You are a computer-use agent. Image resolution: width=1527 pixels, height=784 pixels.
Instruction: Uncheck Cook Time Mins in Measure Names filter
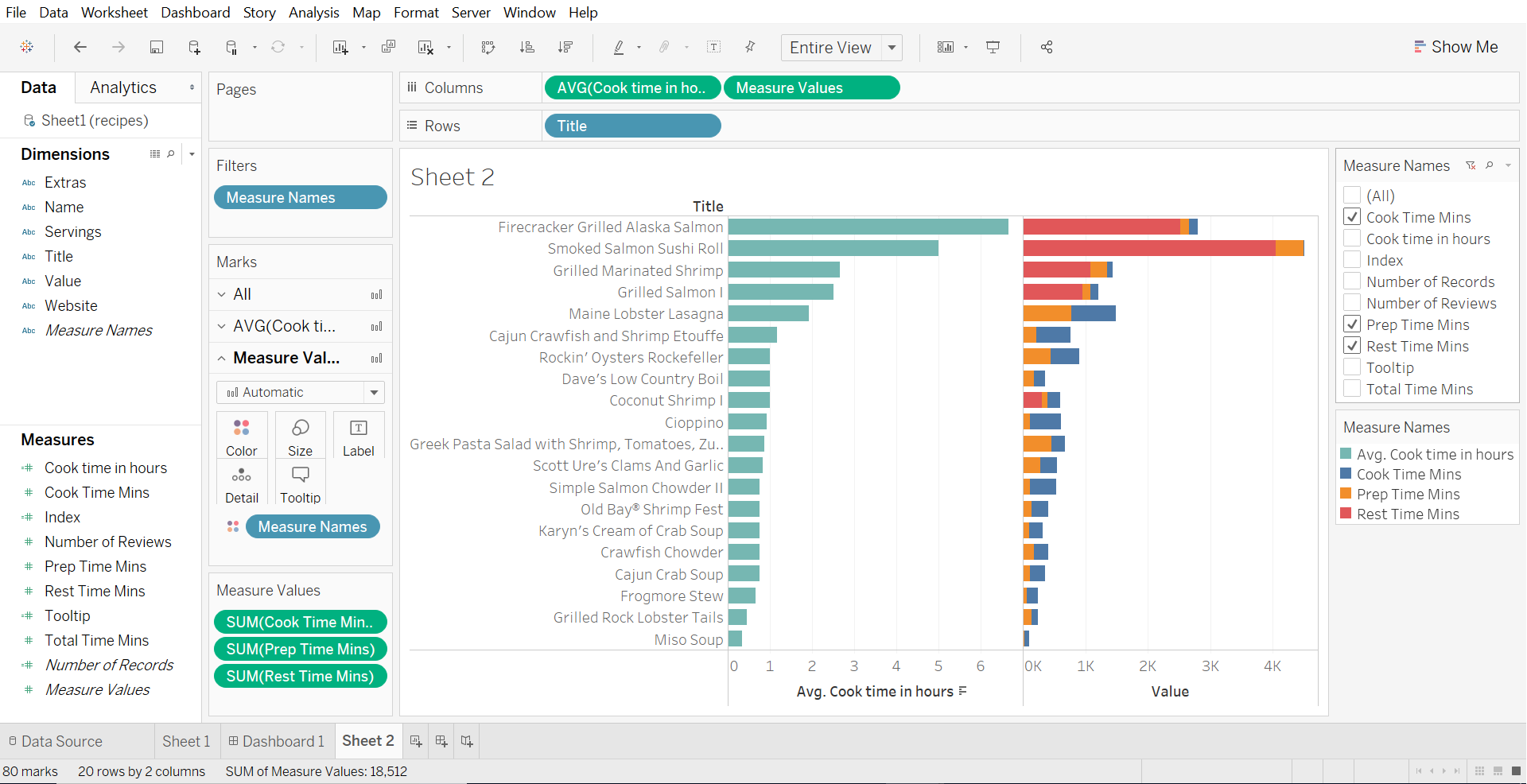[x=1352, y=216]
